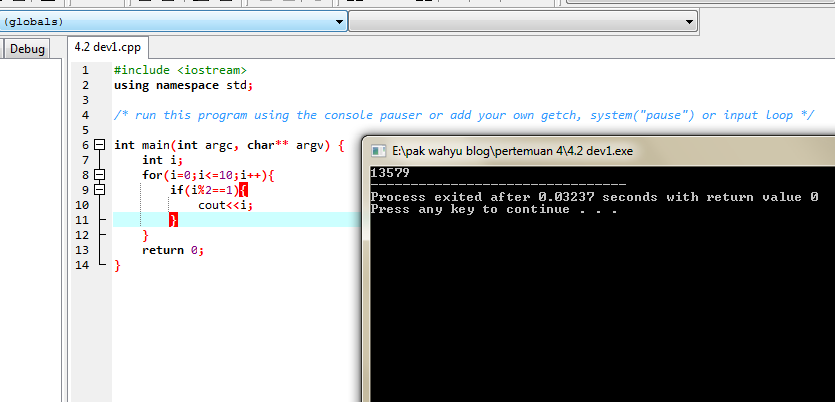
Task: Click Press any key to continue text
Action: tap(494, 209)
